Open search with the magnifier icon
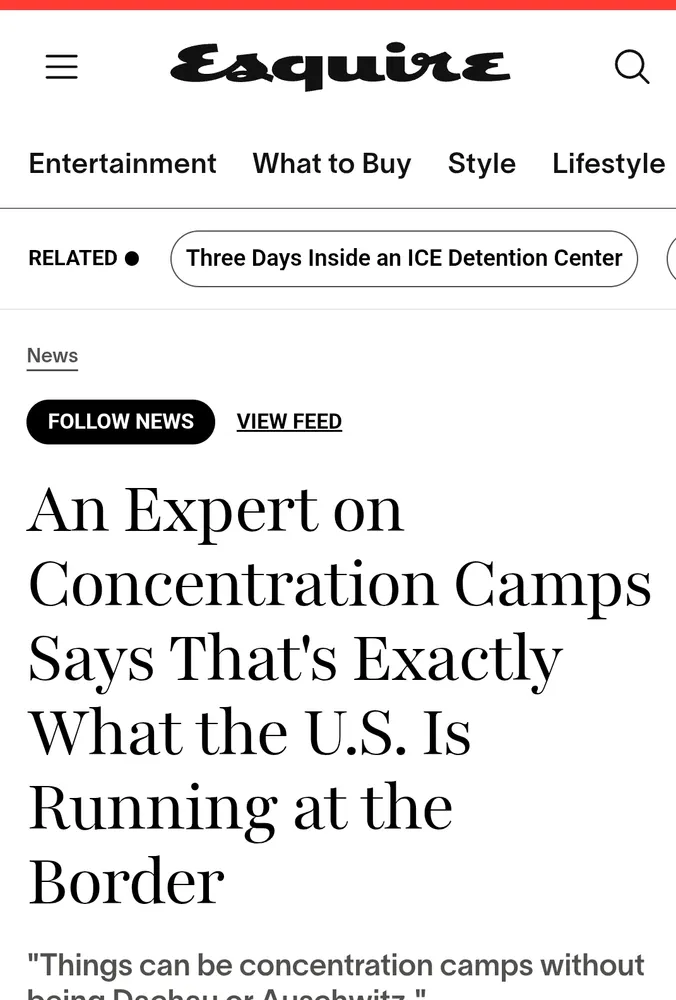676x1000 pixels. point(631,67)
